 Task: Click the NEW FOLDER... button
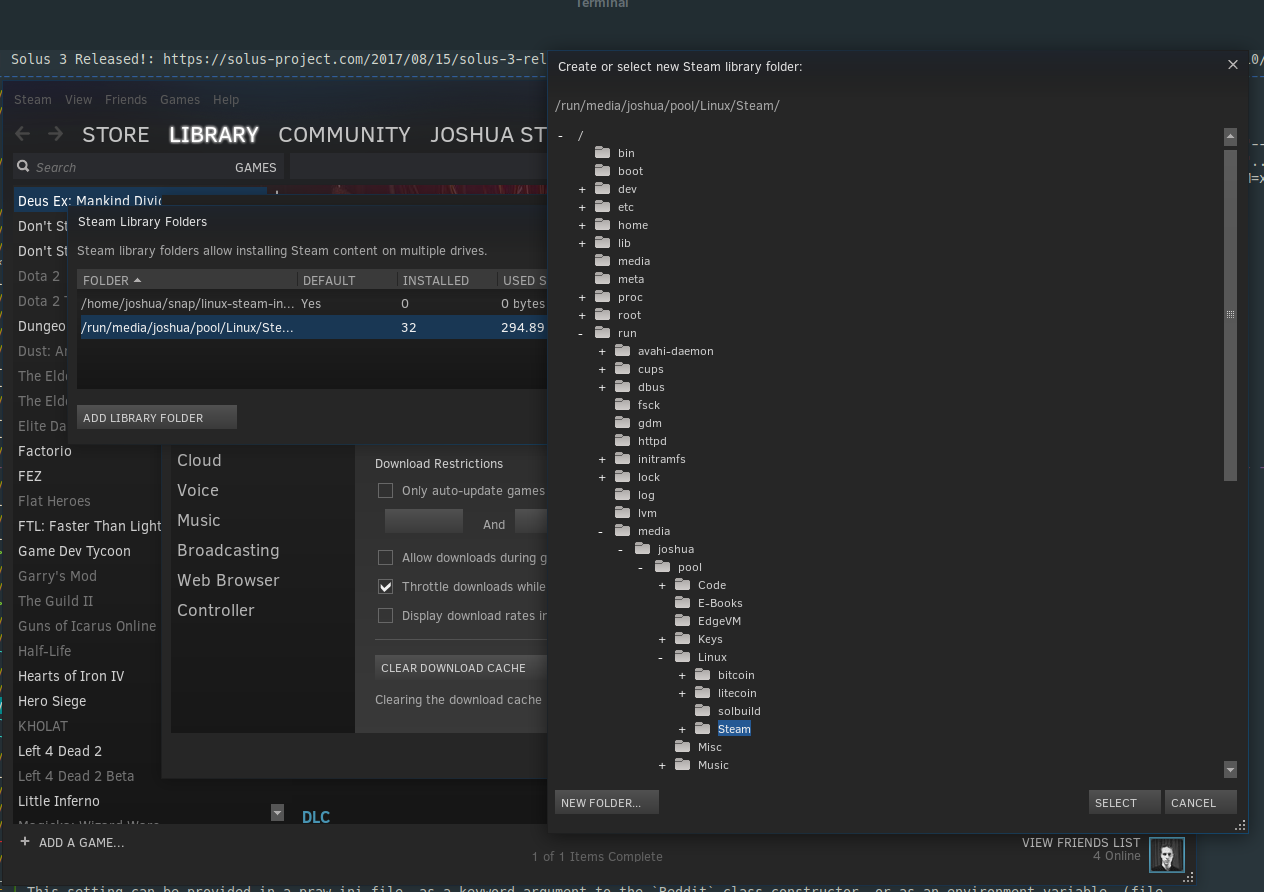606,802
